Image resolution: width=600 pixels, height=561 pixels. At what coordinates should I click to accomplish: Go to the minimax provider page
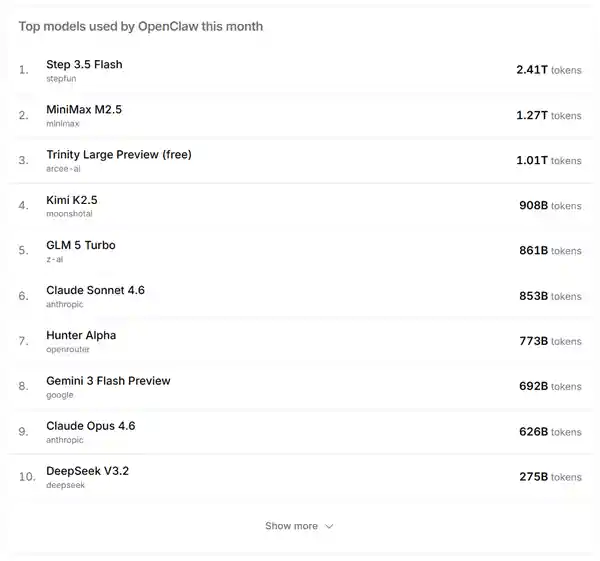tap(63, 124)
